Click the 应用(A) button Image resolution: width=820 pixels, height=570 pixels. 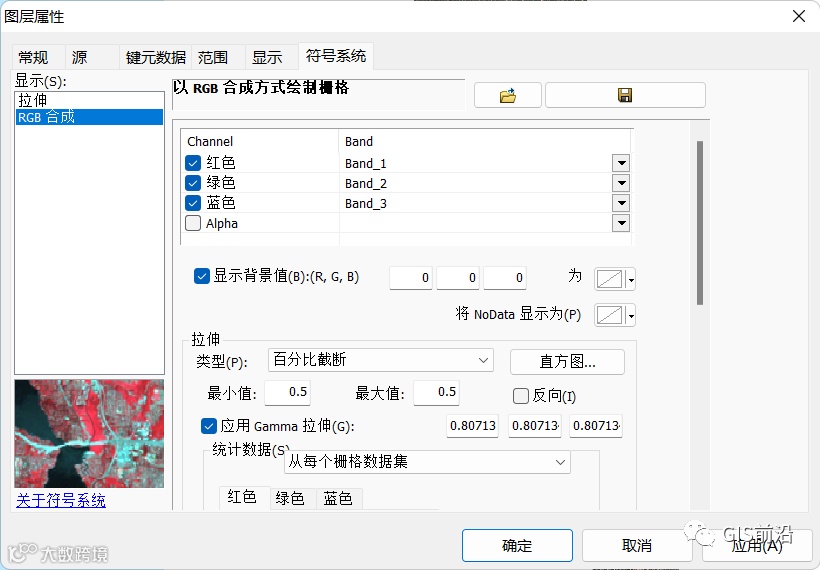point(757,545)
